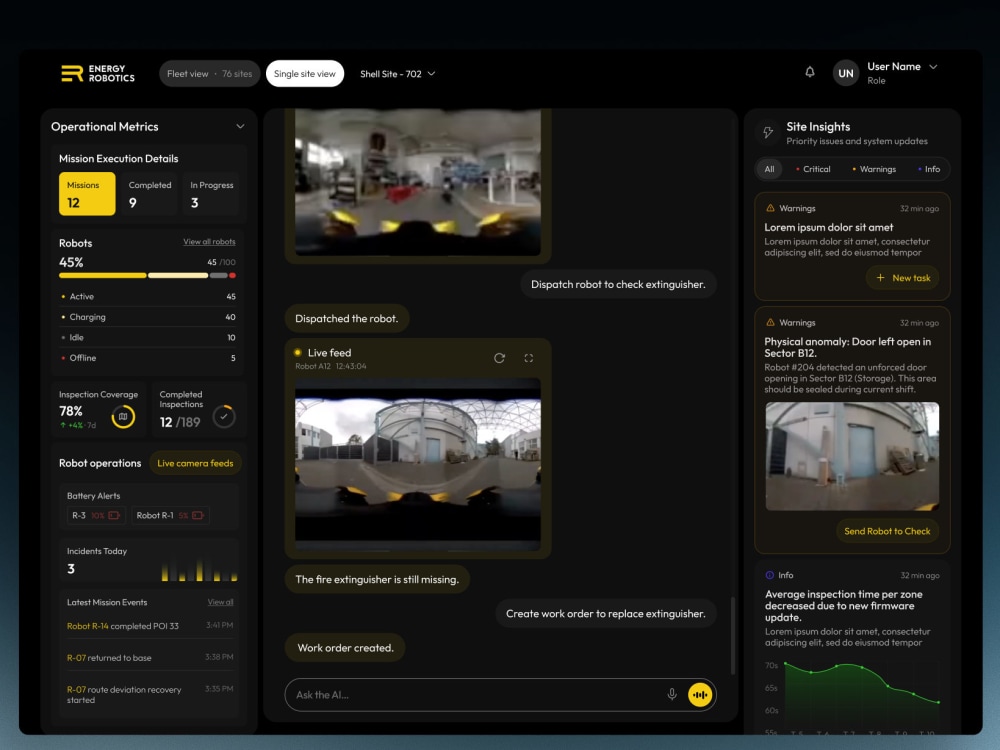Select the In Progress 3 tile
Image resolution: width=1000 pixels, height=750 pixels.
[x=211, y=194]
